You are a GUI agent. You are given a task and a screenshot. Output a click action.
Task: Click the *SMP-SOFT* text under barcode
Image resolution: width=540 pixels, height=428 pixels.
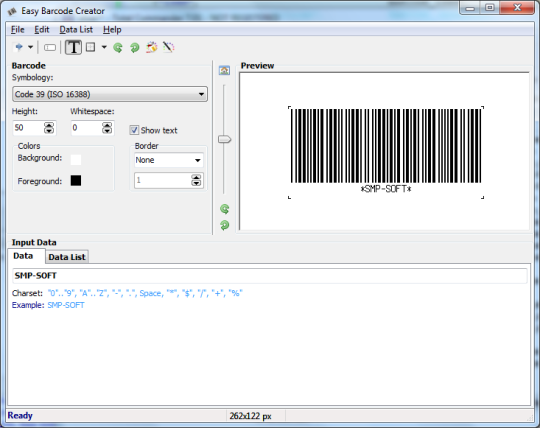pos(386,189)
